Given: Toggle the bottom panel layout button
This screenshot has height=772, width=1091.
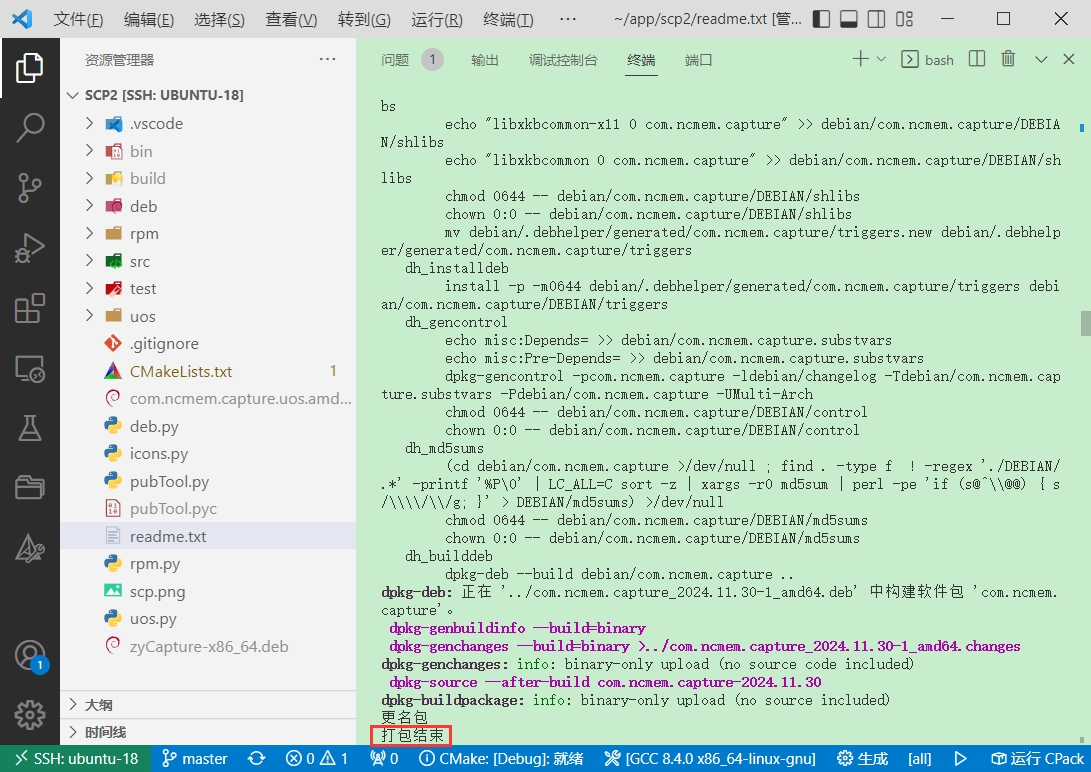Looking at the screenshot, I should (x=849, y=20).
